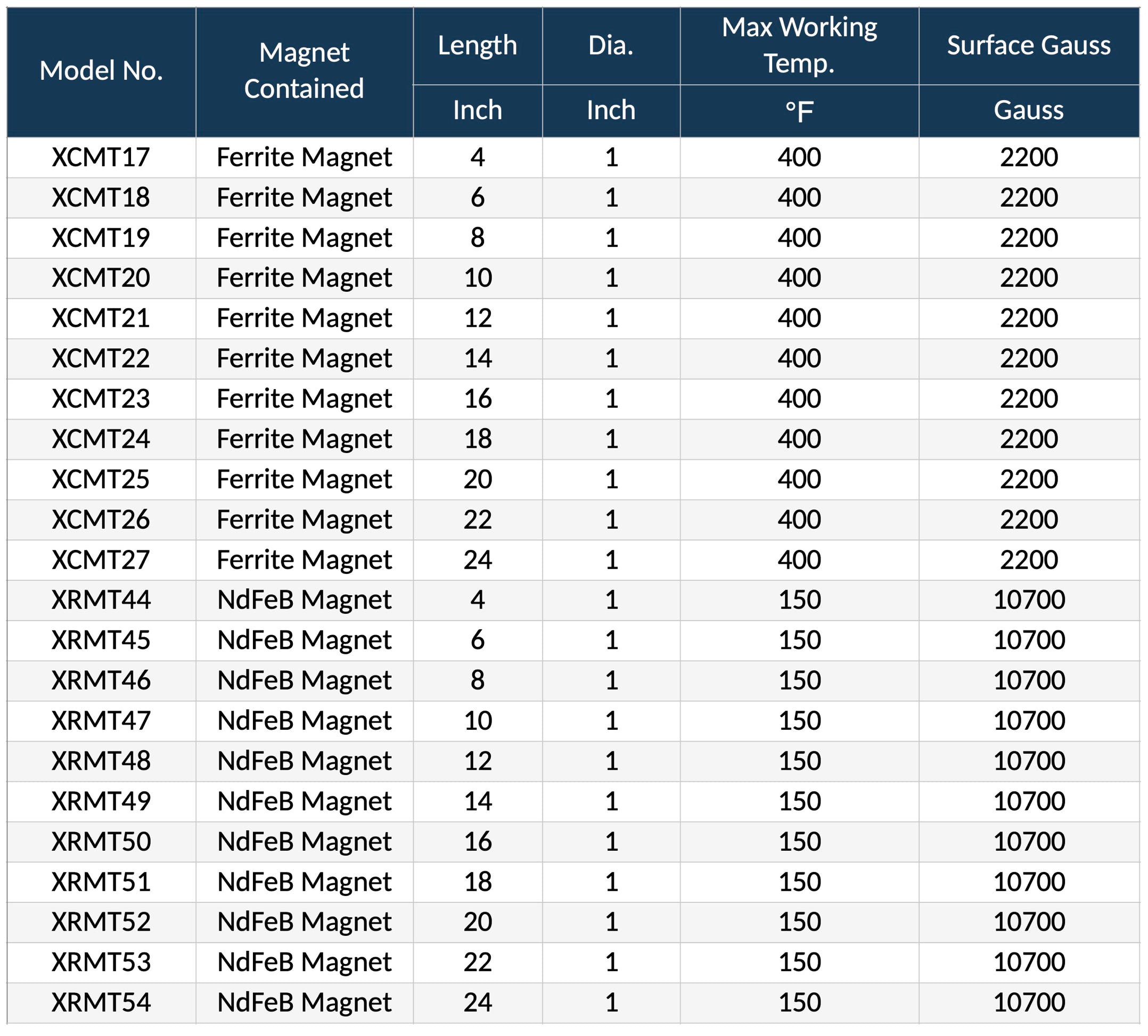Click length 8 in the XCMT19 row
Image resolution: width=1148 pixels, height=1036 pixels.
click(478, 238)
